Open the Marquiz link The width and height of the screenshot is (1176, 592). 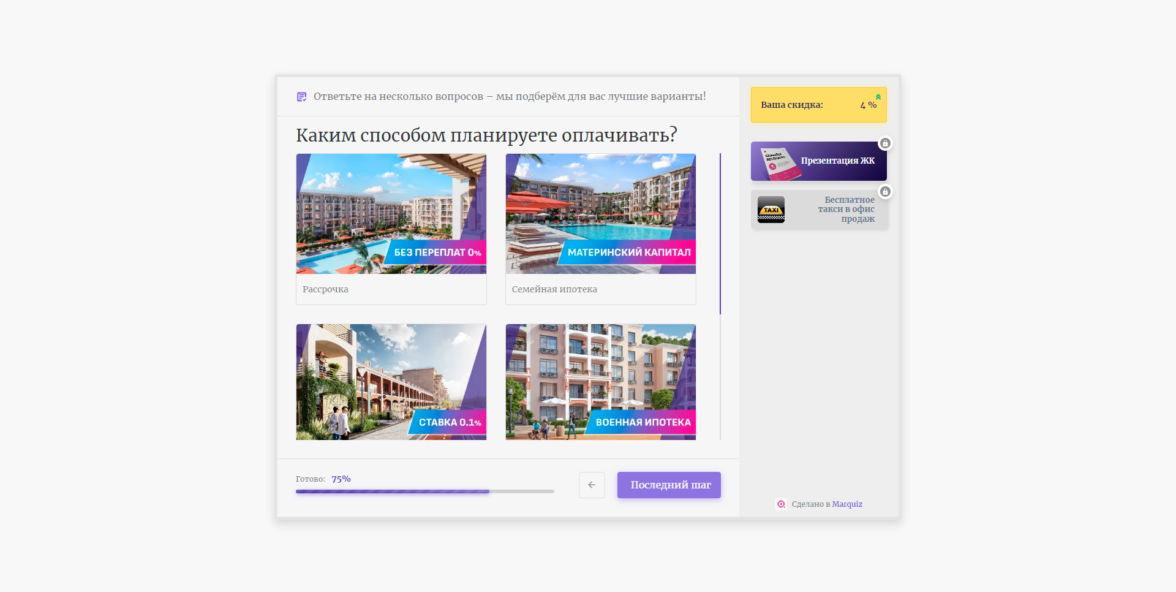click(847, 504)
